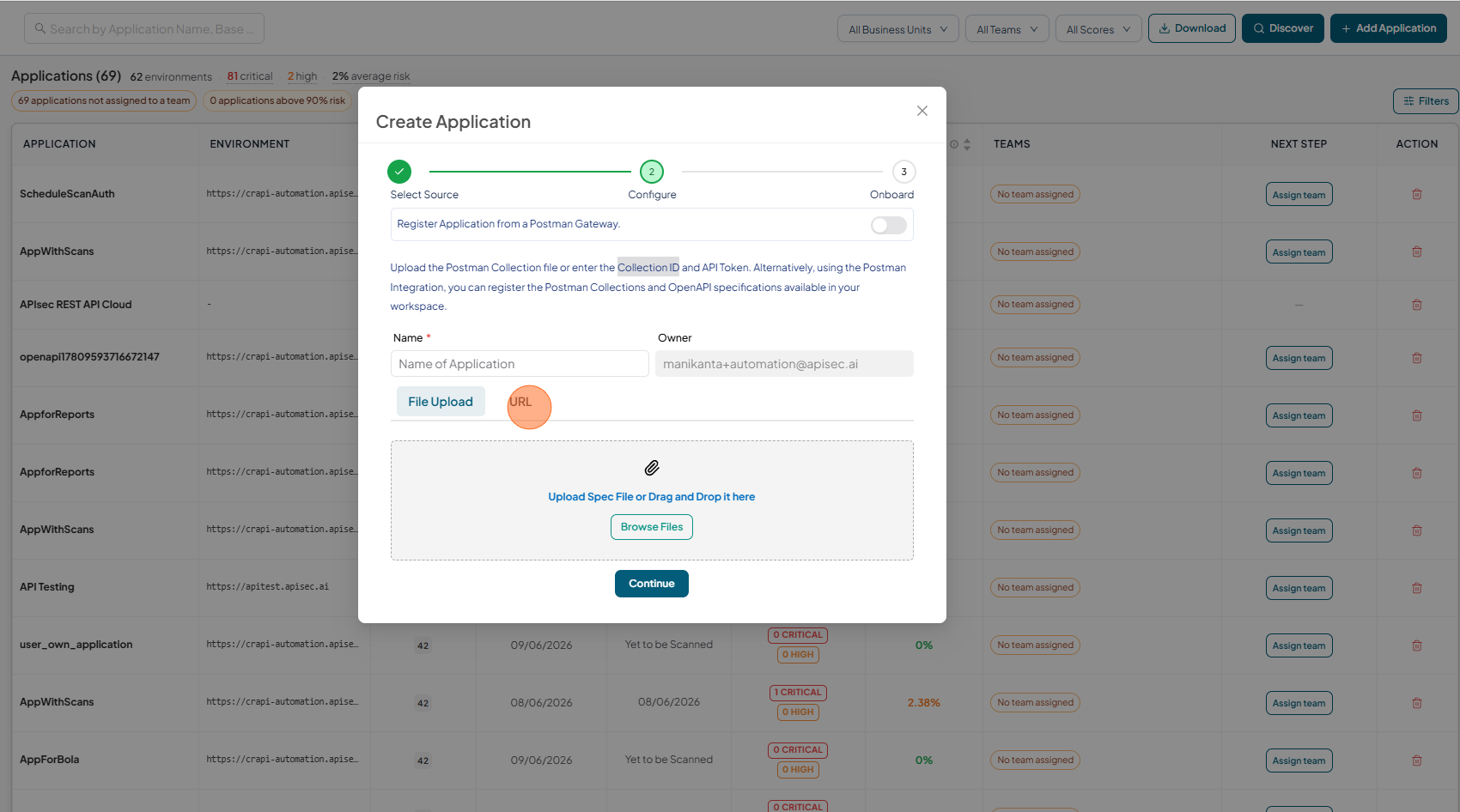This screenshot has width=1460, height=812.
Task: Click trash icon for AppForBola row
Action: pyautogui.click(x=1417, y=760)
